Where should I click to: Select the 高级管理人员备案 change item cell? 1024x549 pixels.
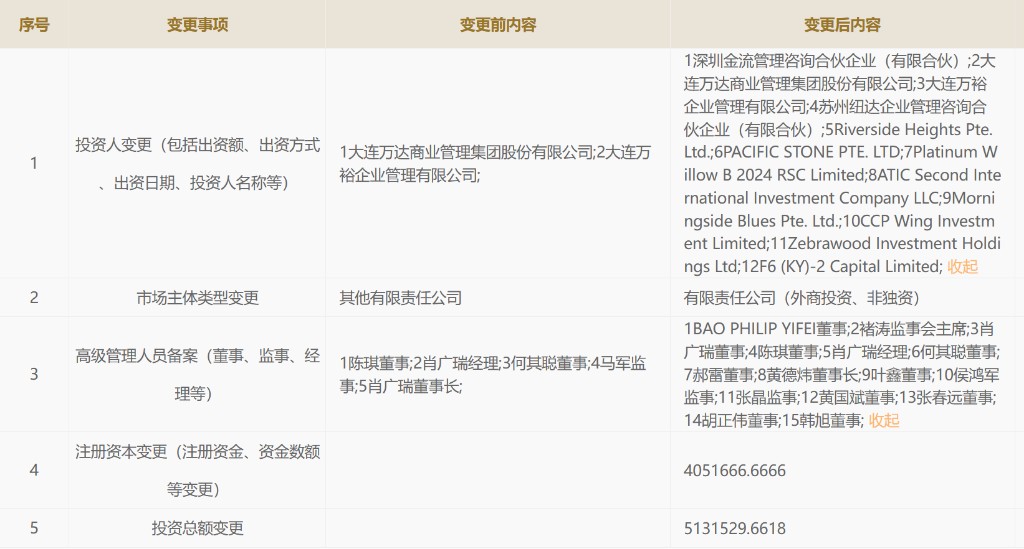[x=197, y=374]
